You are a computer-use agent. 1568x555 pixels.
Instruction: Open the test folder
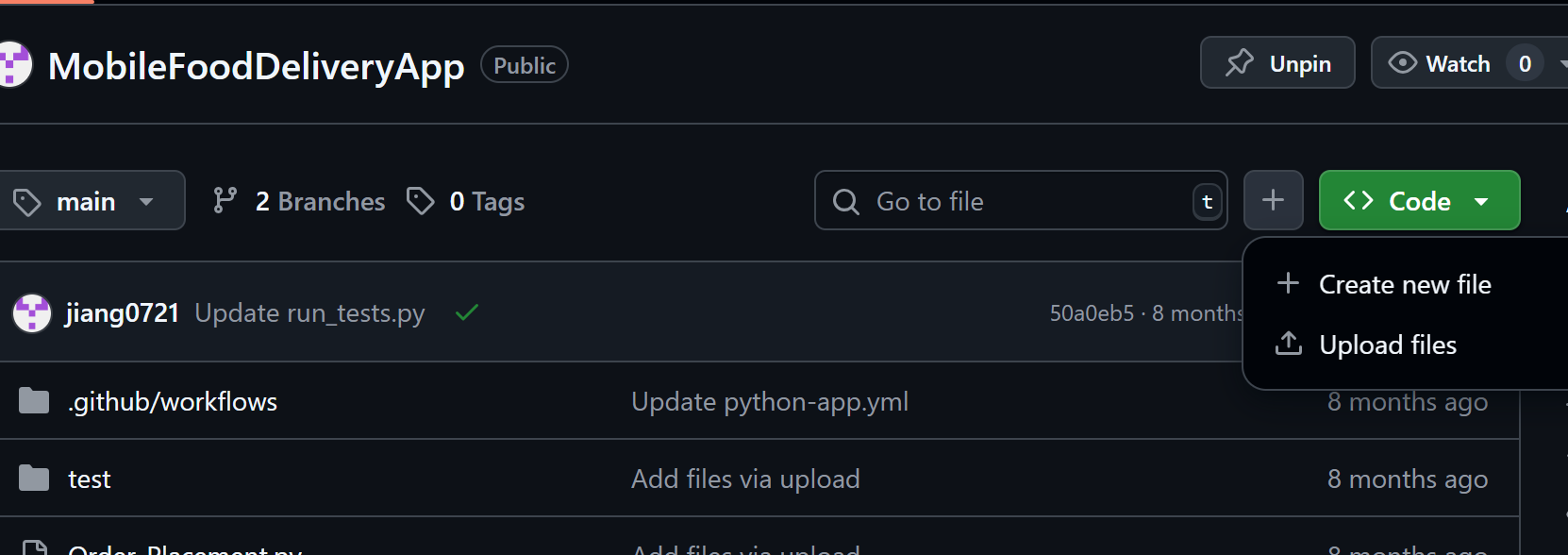[90, 479]
